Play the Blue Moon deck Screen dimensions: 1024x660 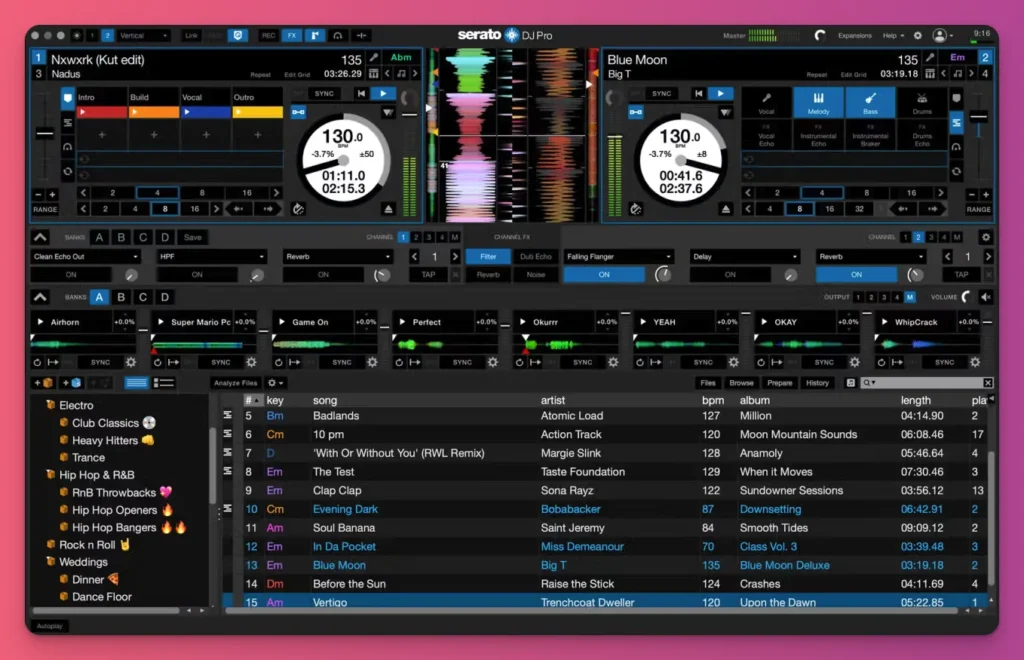pos(720,93)
